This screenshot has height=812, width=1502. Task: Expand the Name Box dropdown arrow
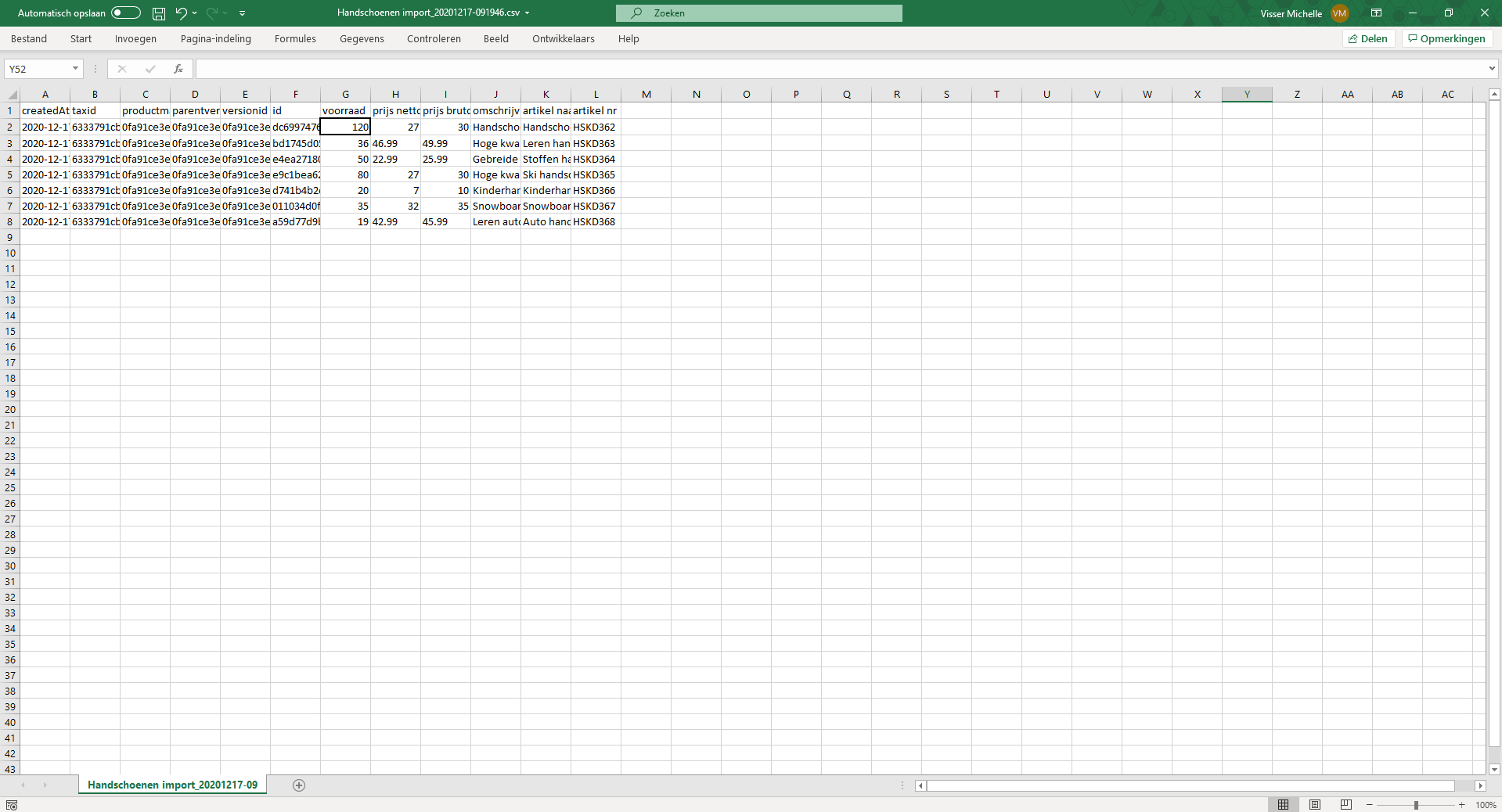point(75,69)
